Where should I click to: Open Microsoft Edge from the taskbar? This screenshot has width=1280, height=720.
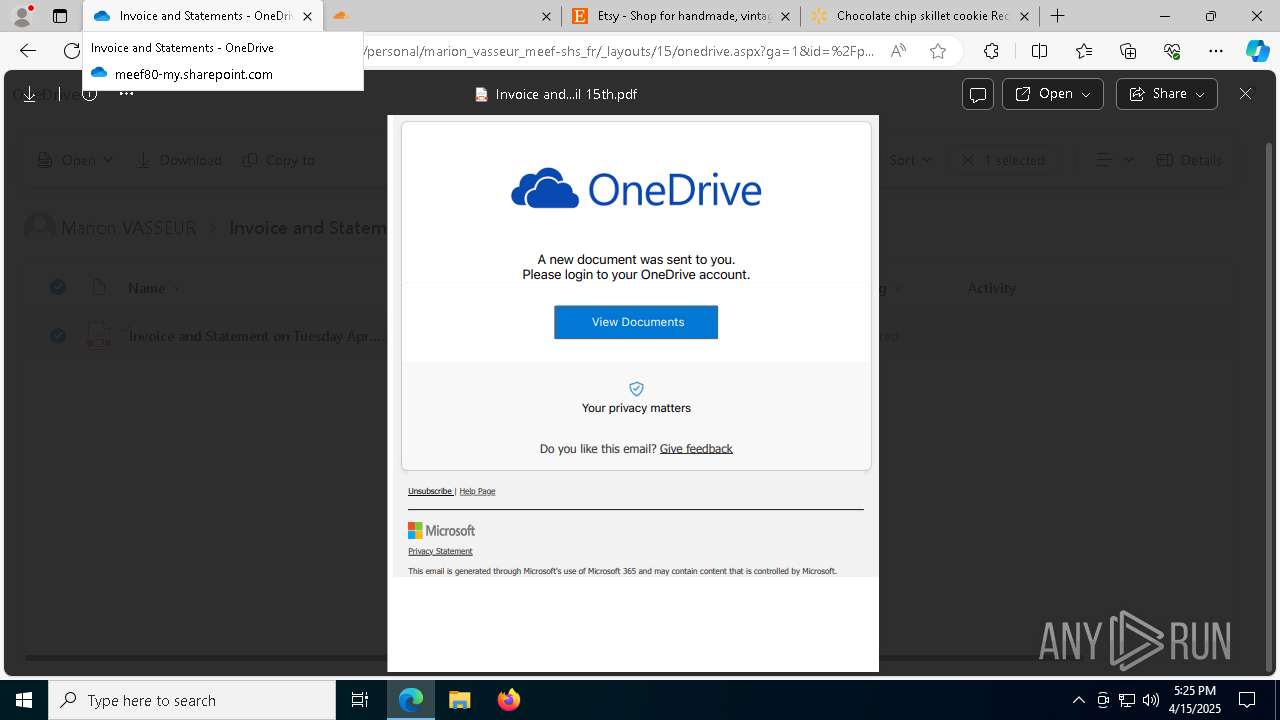click(x=411, y=700)
